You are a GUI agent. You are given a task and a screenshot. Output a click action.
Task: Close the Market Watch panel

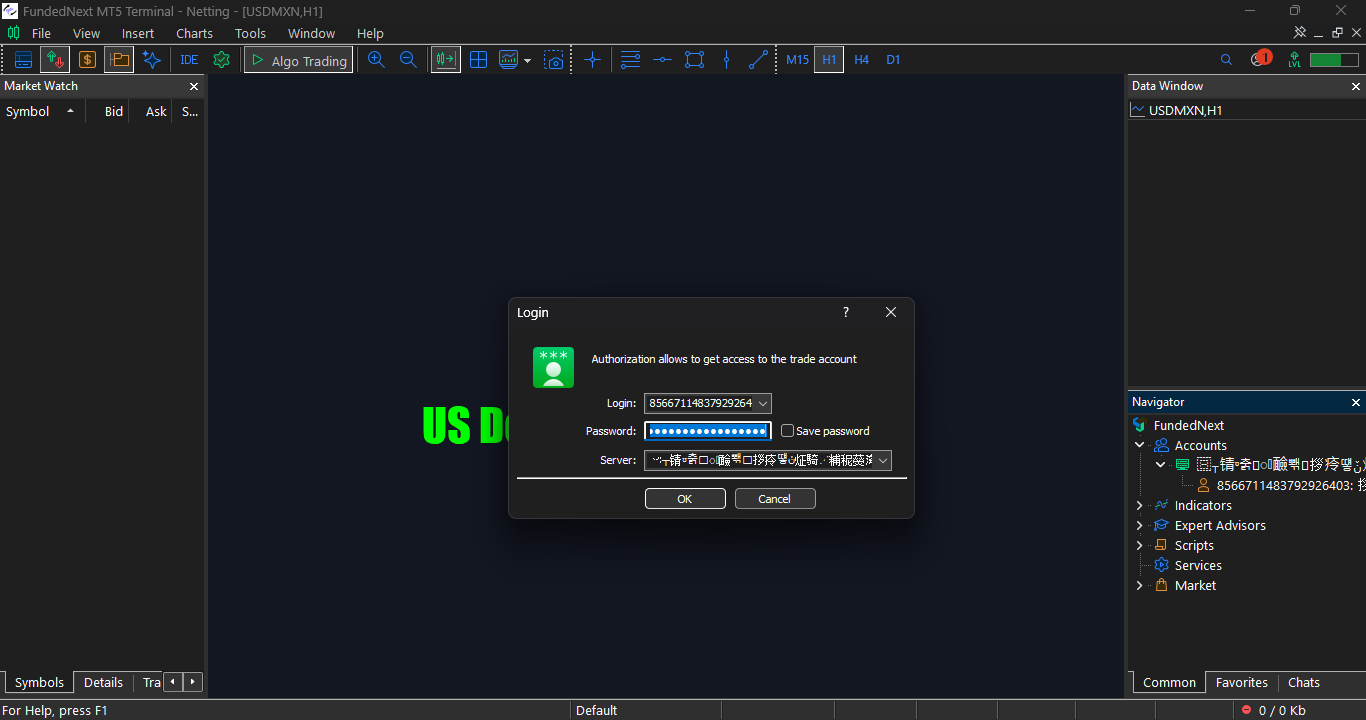click(x=194, y=86)
